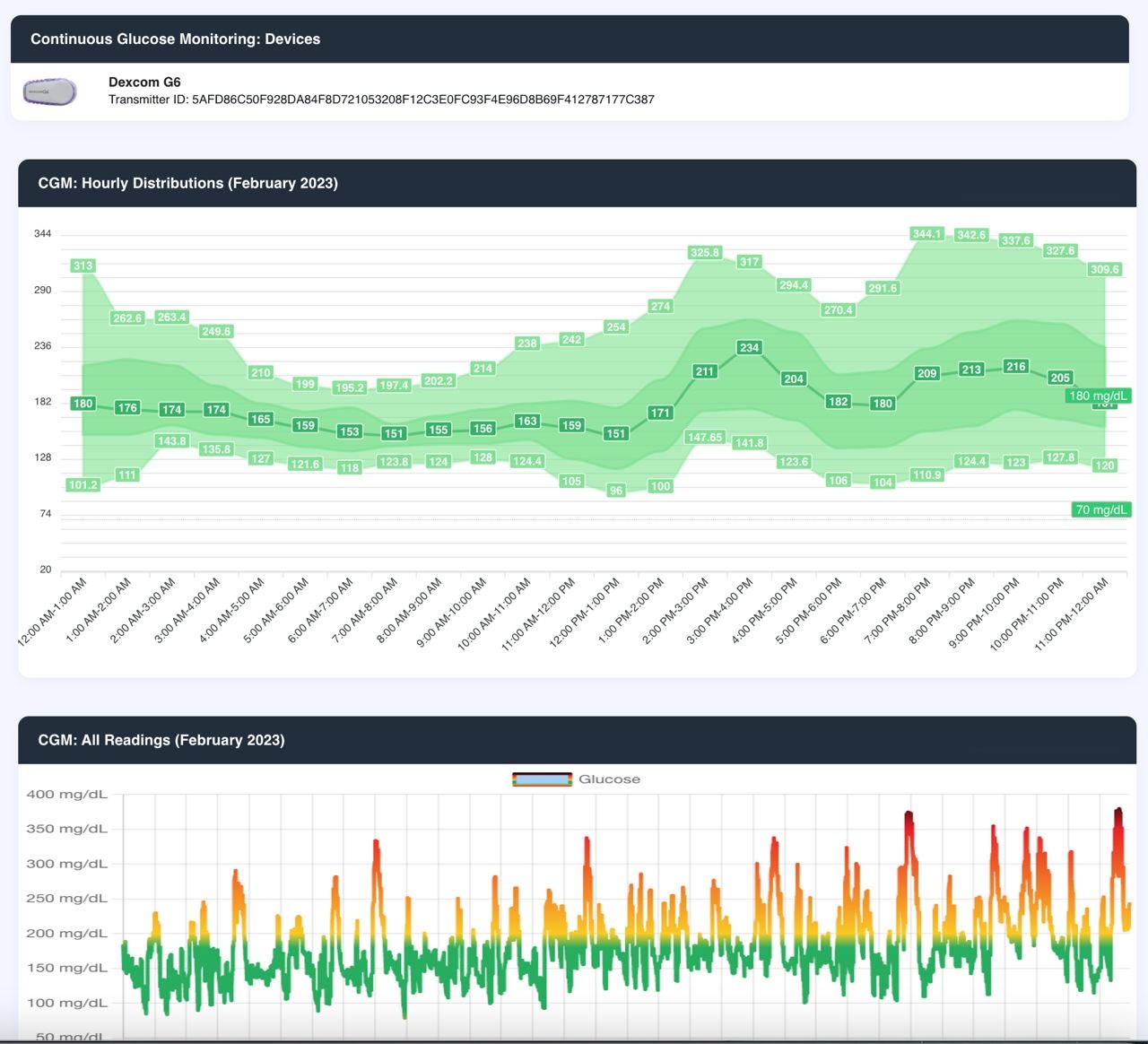The height and width of the screenshot is (1044, 1148).
Task: Click the 263.4 data label
Action: [x=171, y=317]
